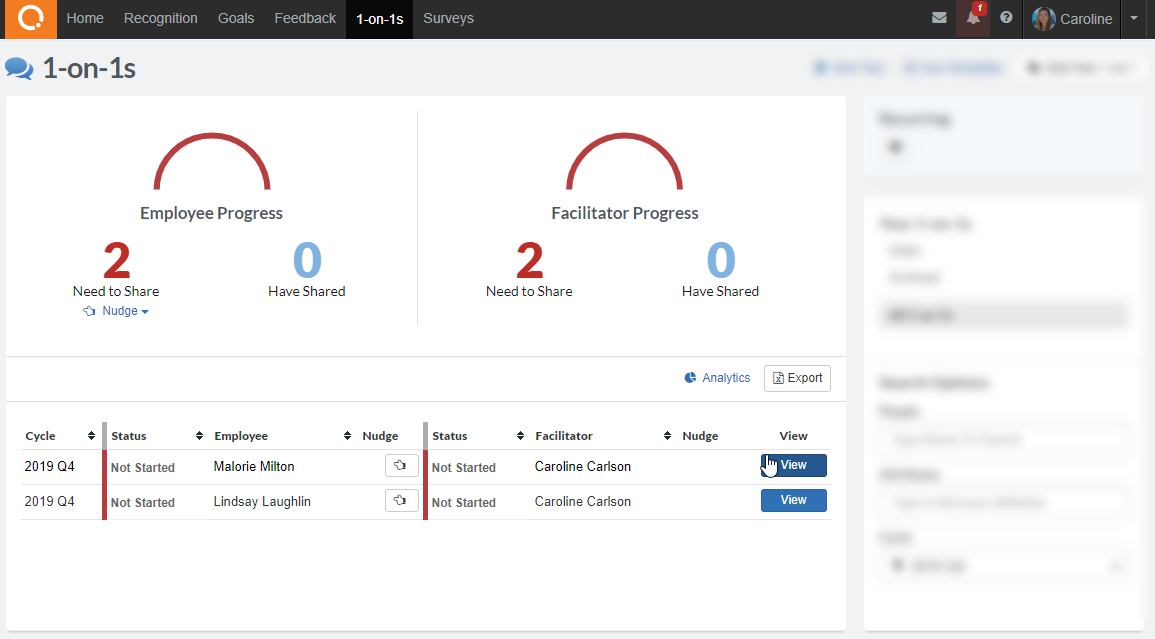View Malorie Milton's 1-on-1

(793, 466)
